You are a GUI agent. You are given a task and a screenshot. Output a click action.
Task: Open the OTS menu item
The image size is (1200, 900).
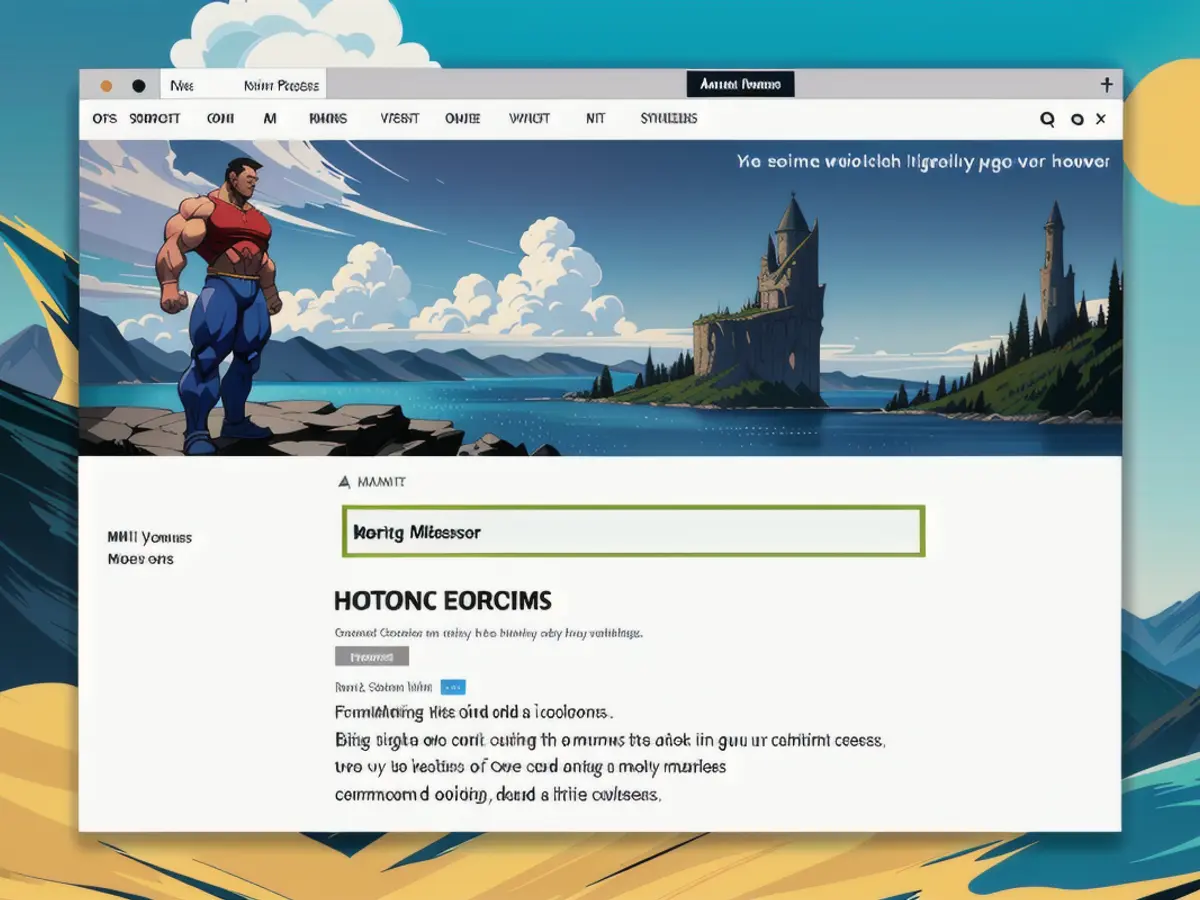click(x=104, y=118)
